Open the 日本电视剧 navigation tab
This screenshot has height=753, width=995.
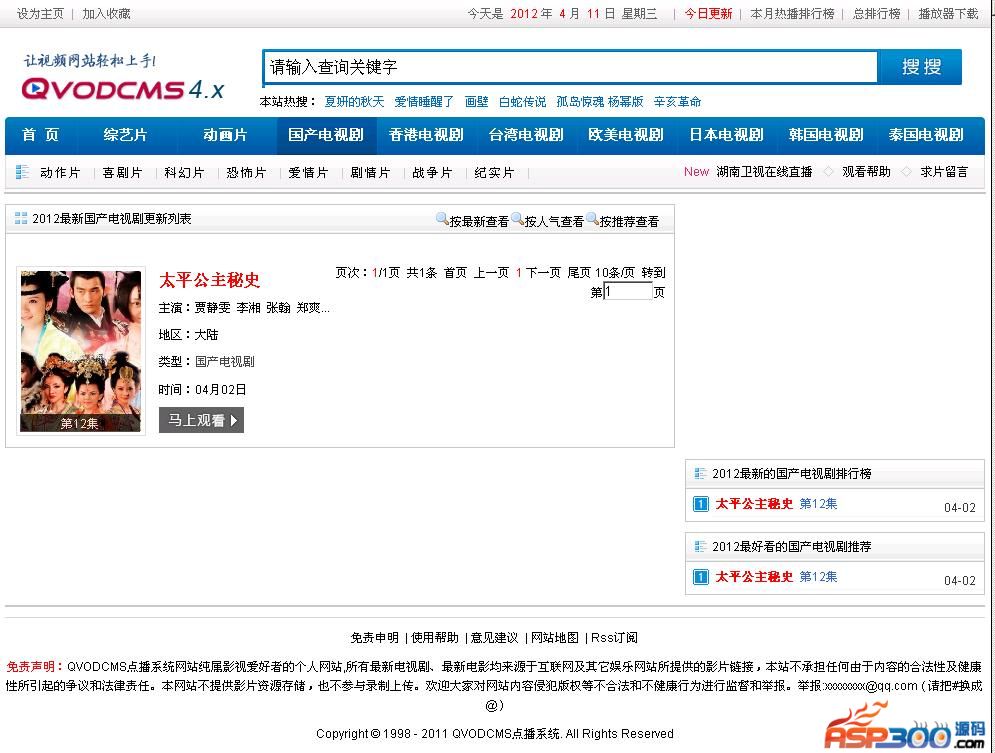pos(726,134)
